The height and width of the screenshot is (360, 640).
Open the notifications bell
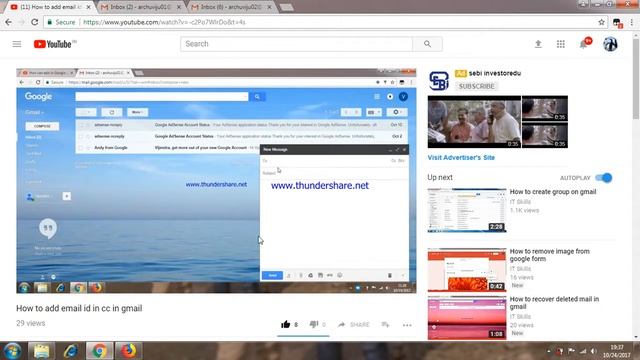click(x=584, y=44)
